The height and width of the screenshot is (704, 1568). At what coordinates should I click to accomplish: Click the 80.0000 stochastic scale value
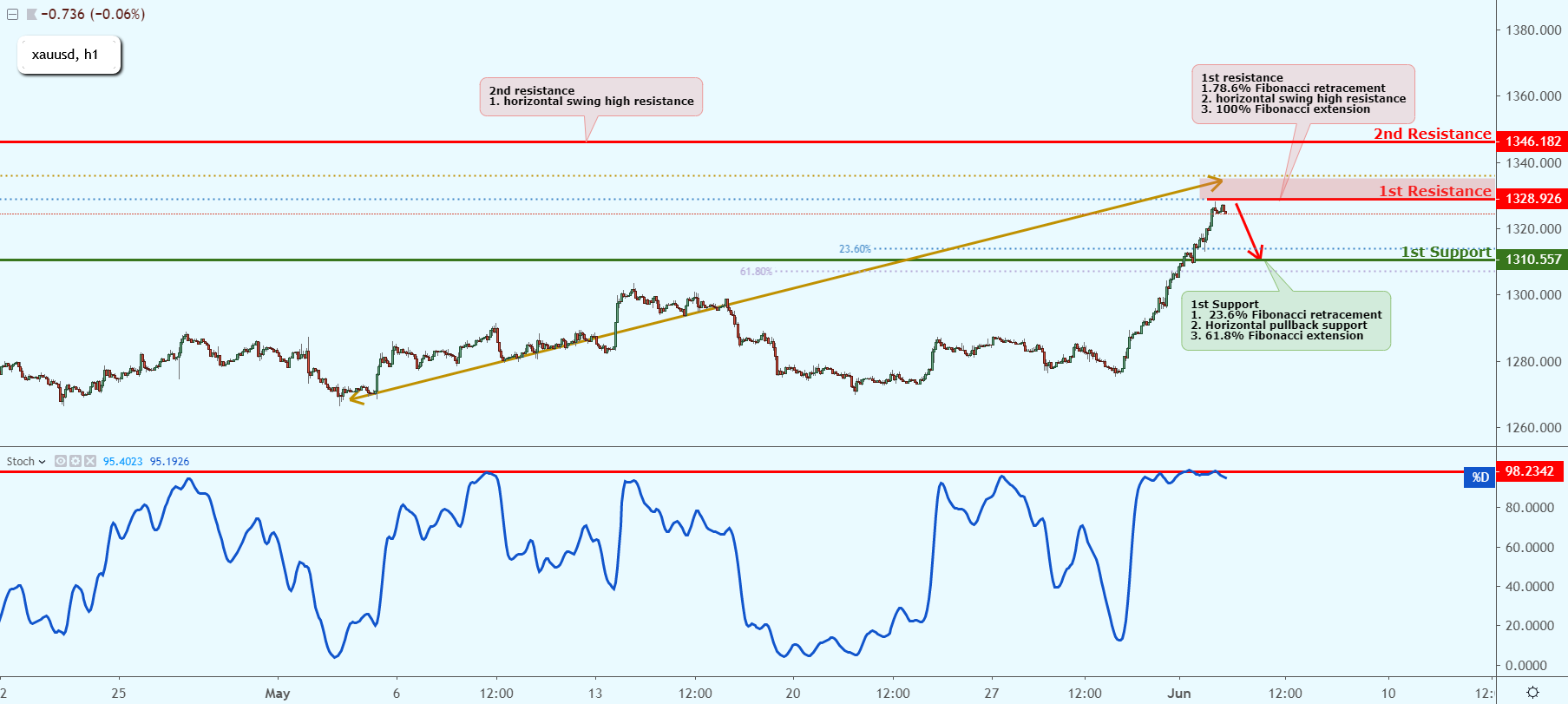[x=1530, y=508]
